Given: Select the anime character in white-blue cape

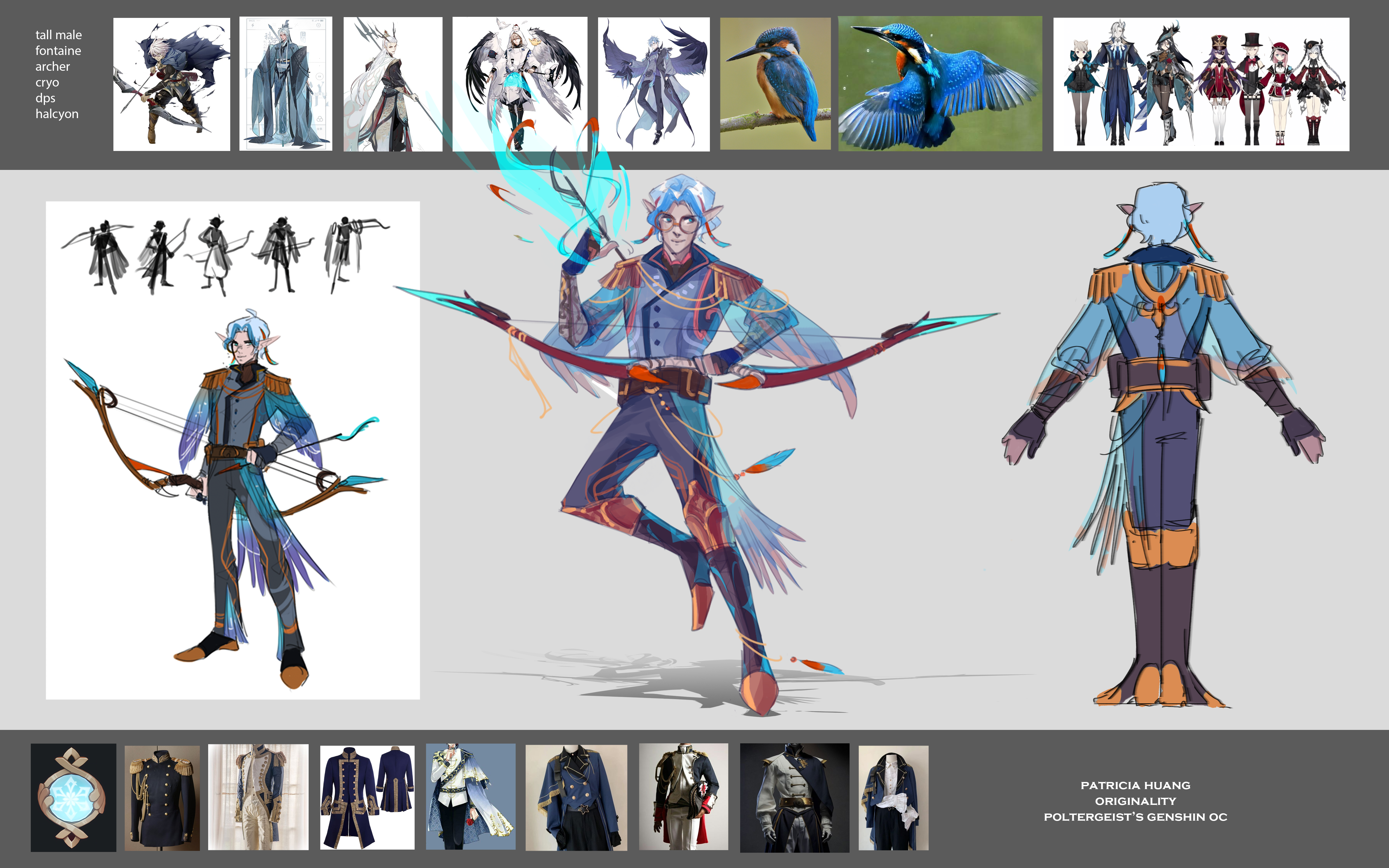Looking at the screenshot, I should 470,796.
